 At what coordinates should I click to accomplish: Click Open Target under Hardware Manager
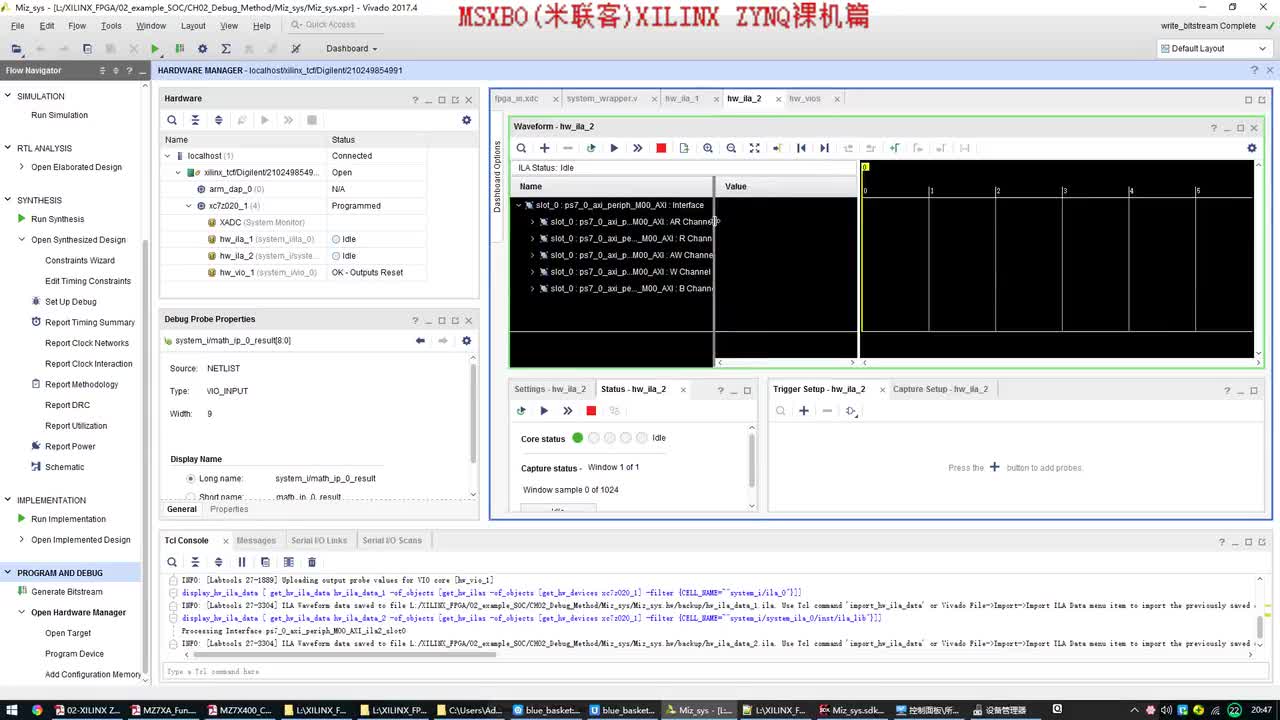68,633
